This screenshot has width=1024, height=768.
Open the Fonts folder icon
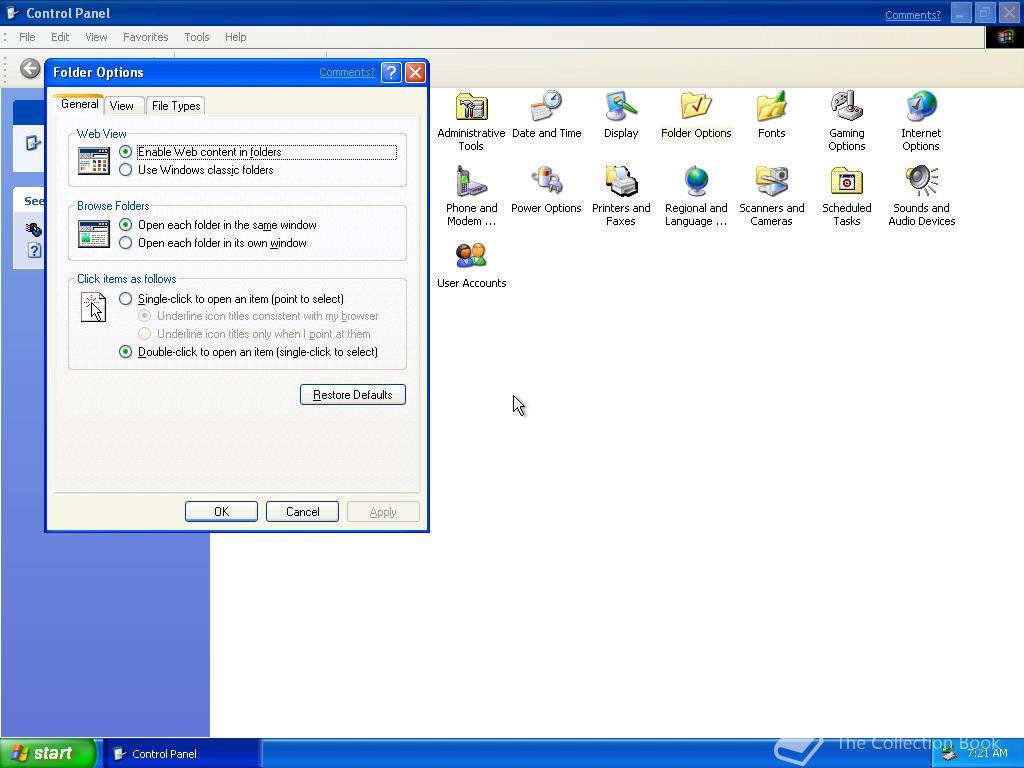(771, 115)
